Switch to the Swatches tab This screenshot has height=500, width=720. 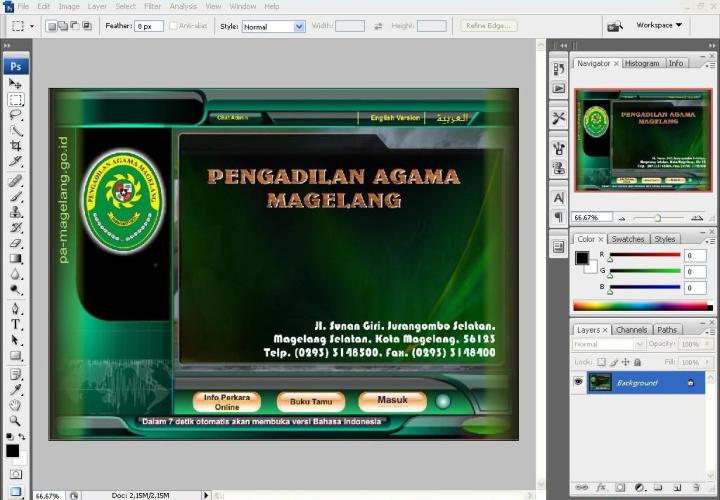(628, 239)
